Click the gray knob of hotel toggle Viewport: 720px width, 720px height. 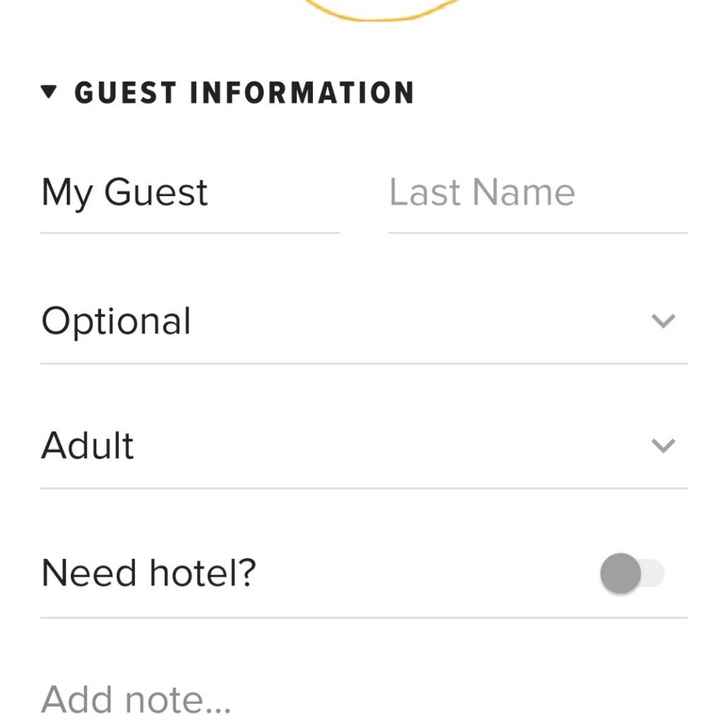coord(620,573)
